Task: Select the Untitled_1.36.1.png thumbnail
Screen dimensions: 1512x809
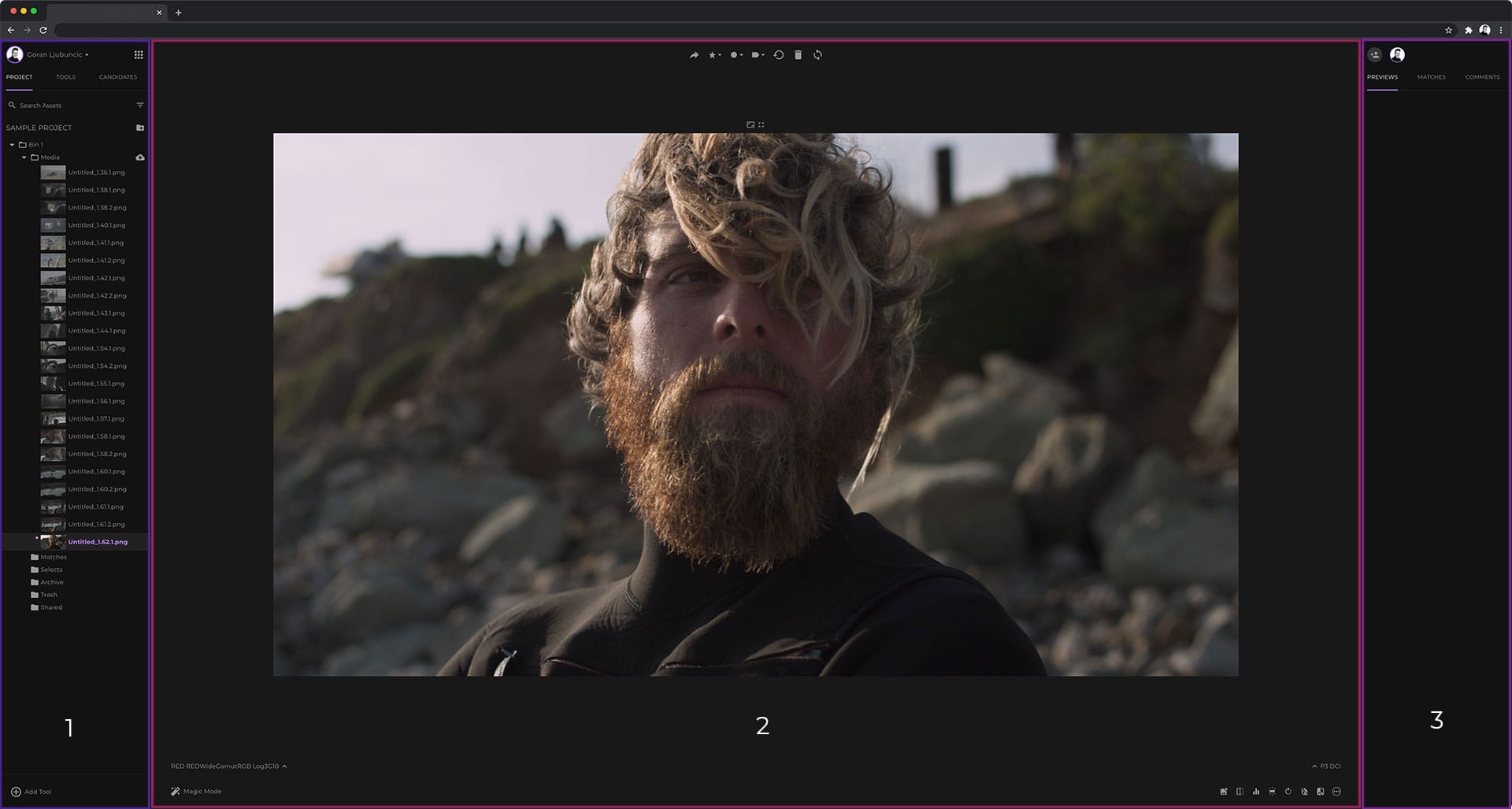Action: [x=53, y=173]
